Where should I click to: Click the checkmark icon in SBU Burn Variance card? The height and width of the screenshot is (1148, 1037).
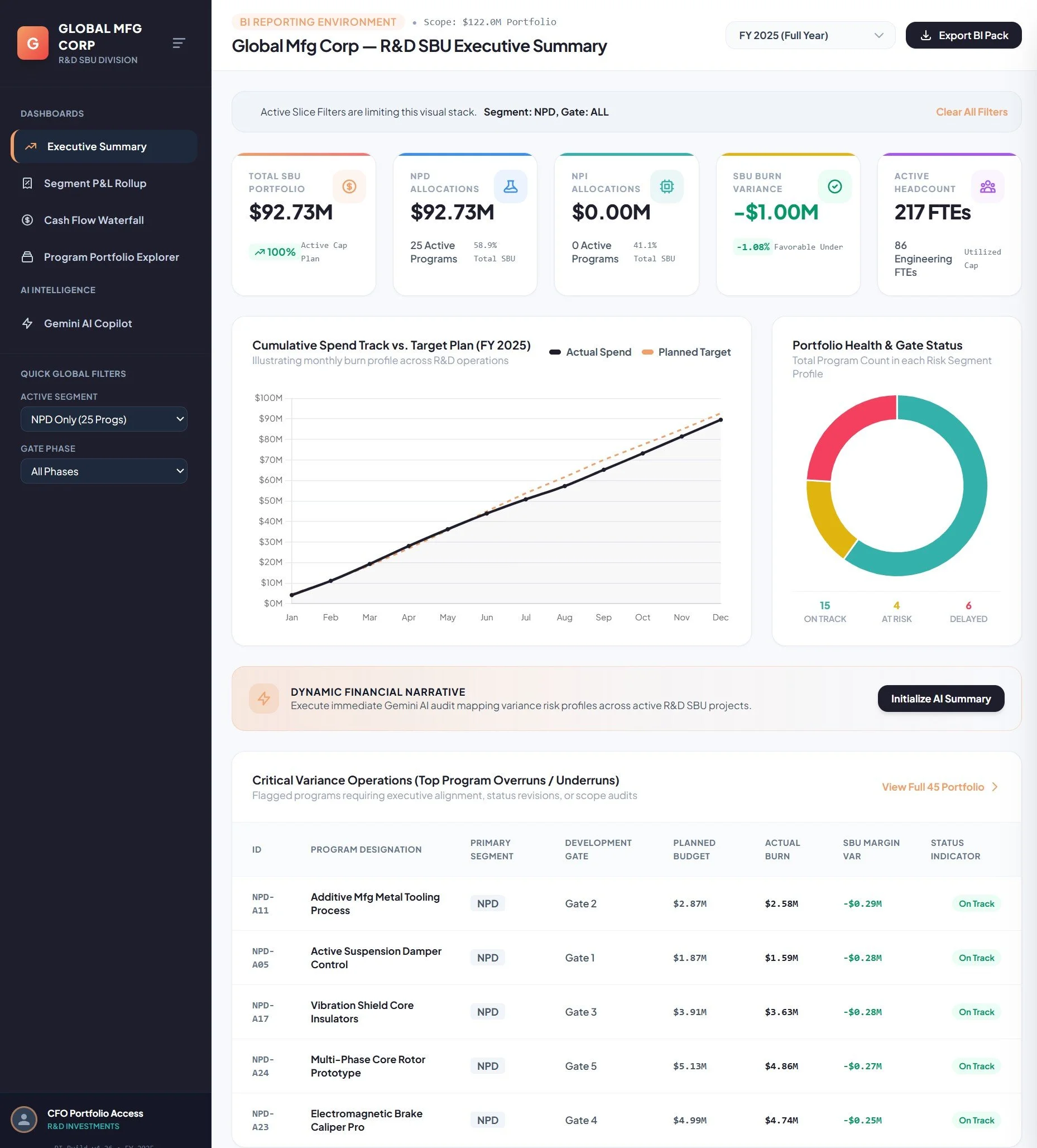coord(834,186)
